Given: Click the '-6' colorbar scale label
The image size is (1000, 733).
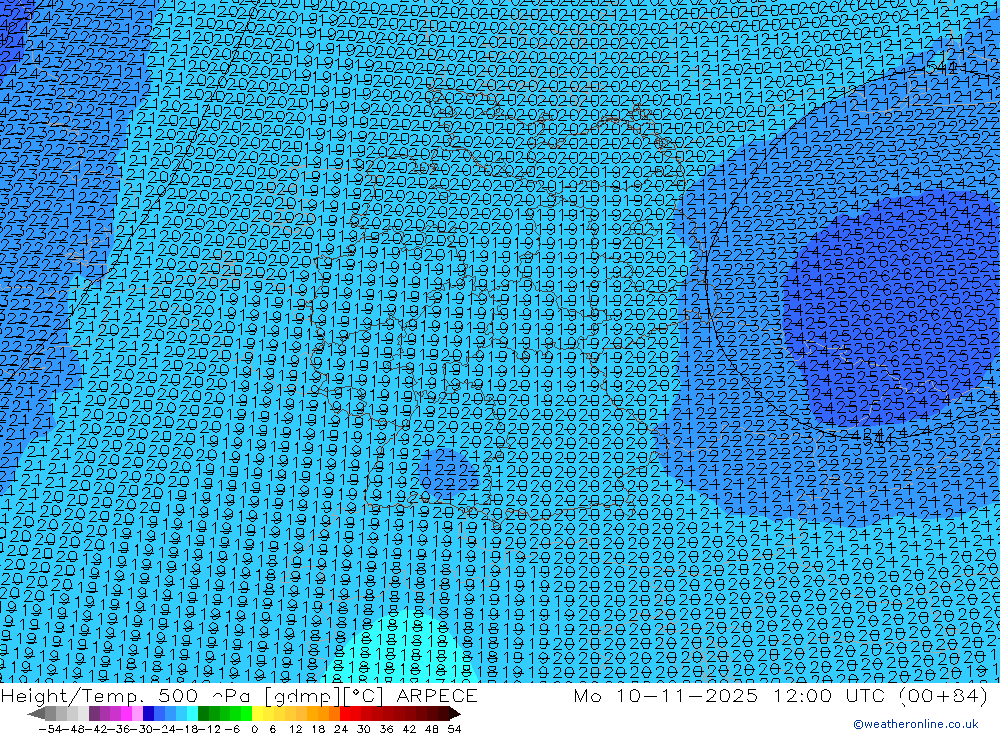Looking at the screenshot, I should (232, 729).
